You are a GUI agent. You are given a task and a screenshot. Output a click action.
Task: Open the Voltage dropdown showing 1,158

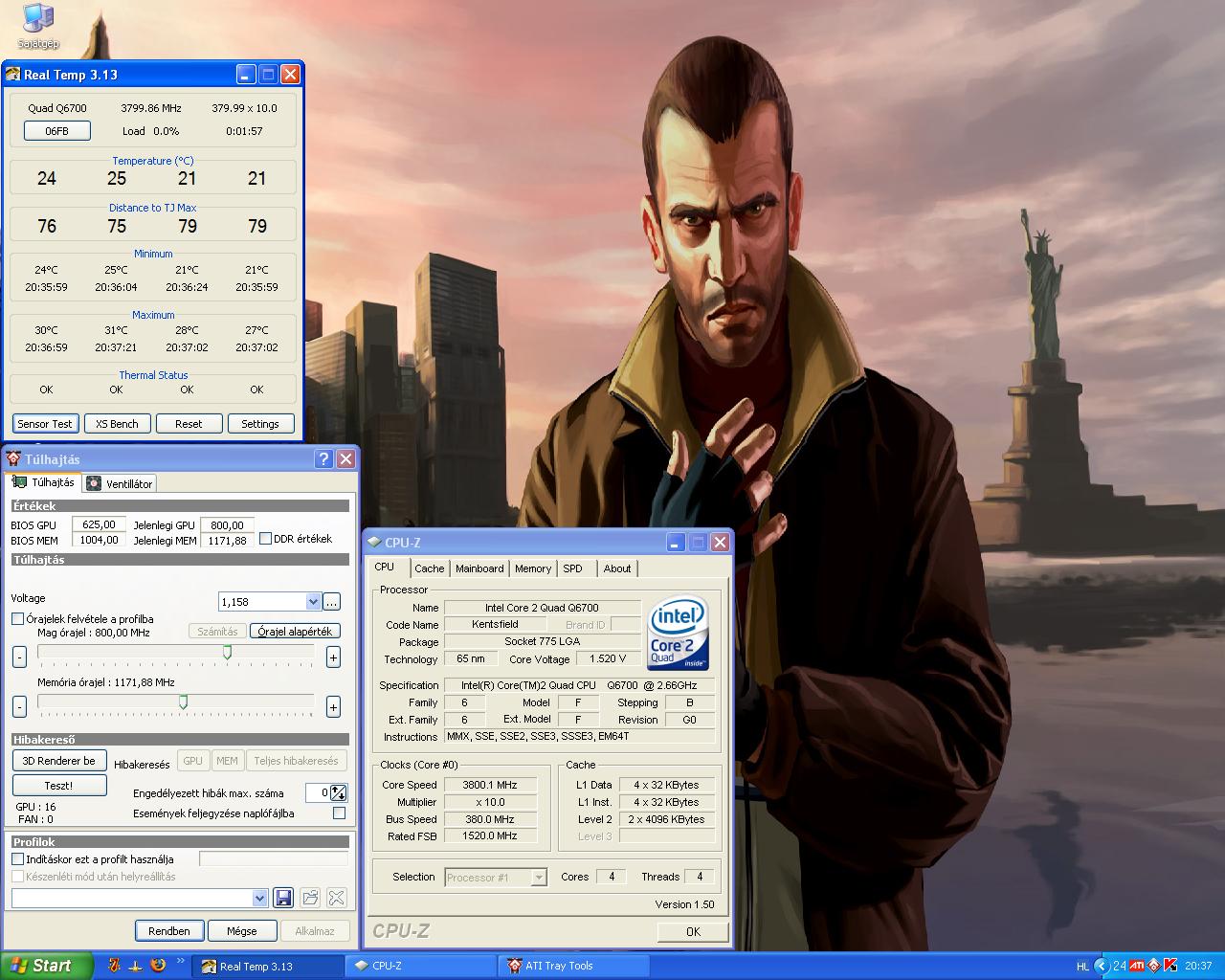pyautogui.click(x=313, y=602)
